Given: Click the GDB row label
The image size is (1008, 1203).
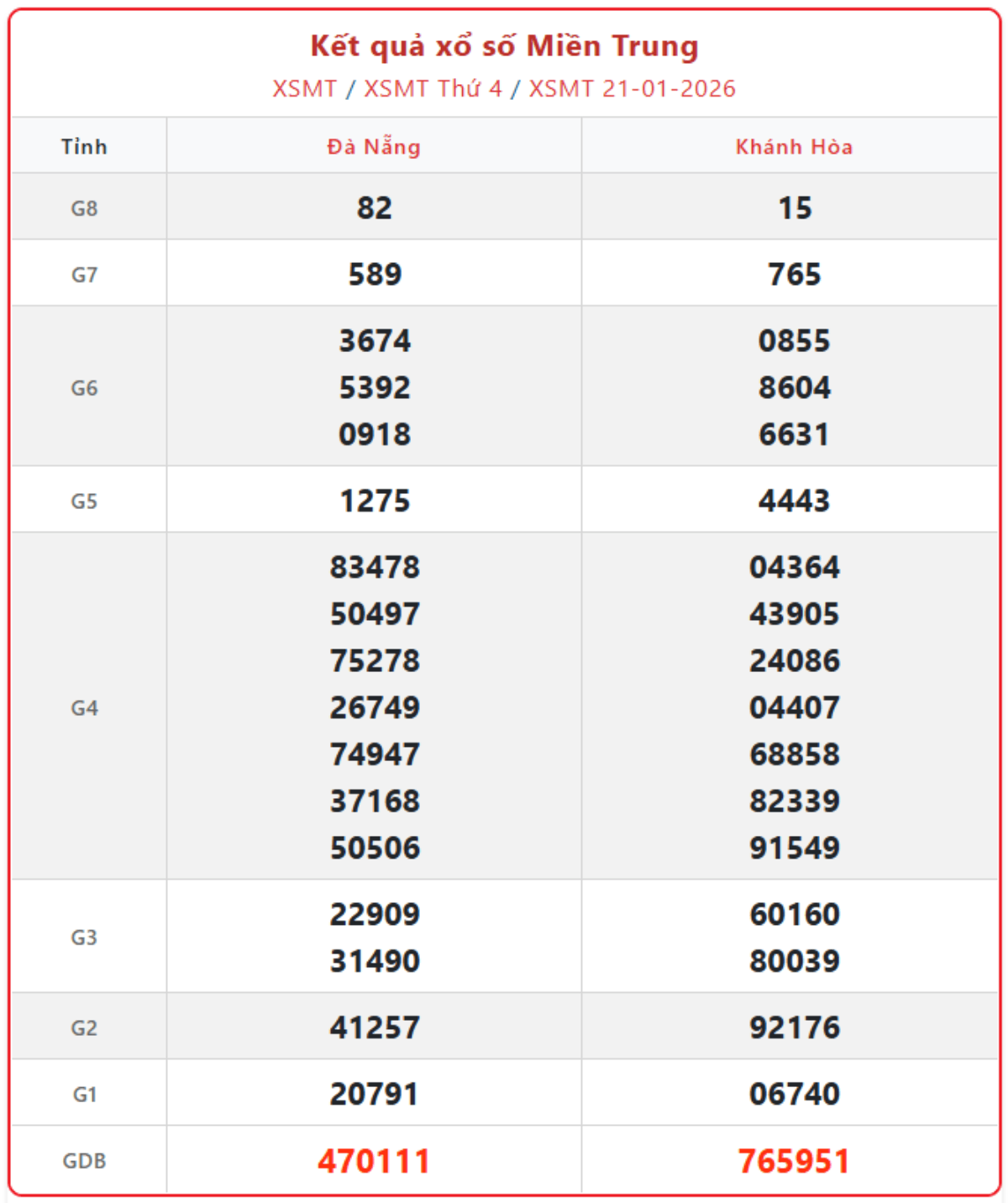Looking at the screenshot, I should 84,1161.
